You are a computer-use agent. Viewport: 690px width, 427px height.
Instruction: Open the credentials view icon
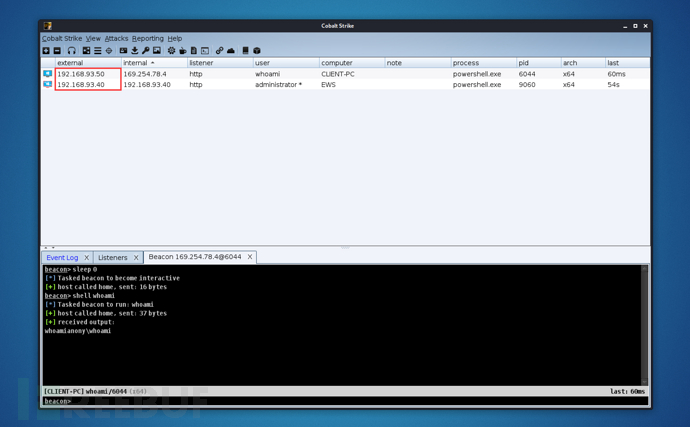(123, 51)
